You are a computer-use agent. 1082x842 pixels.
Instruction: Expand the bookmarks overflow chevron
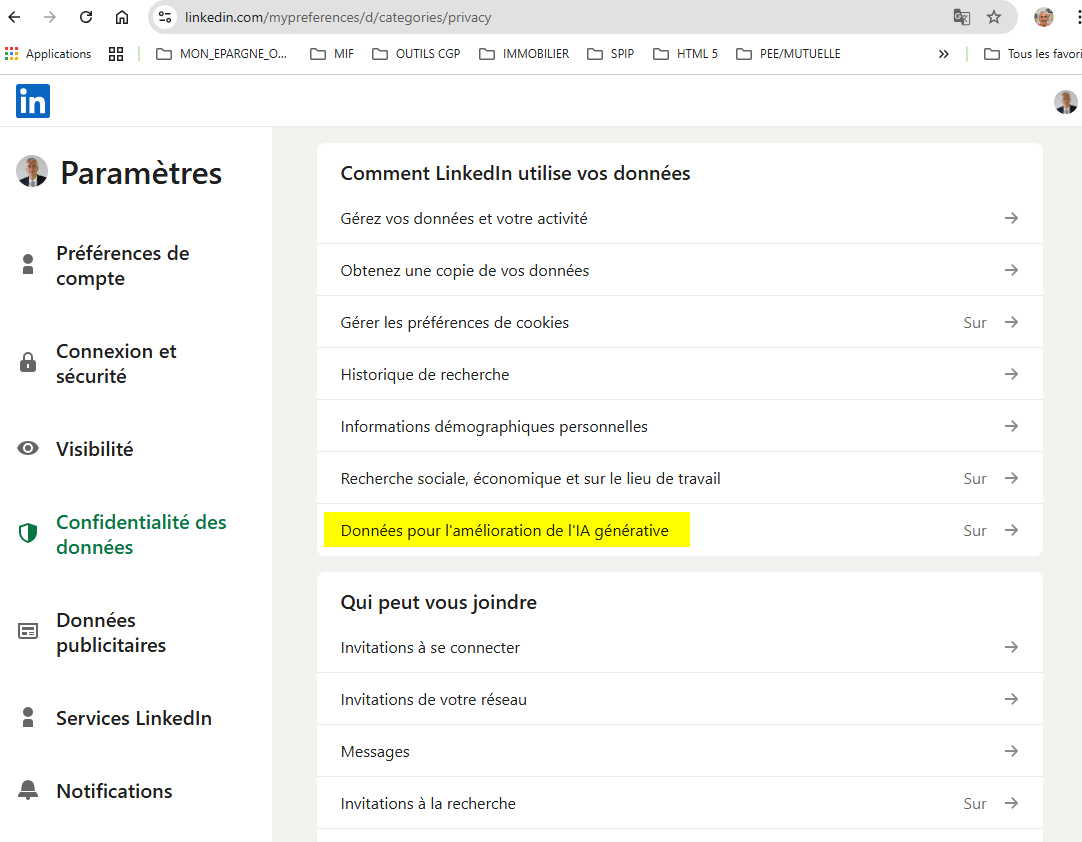click(x=943, y=53)
